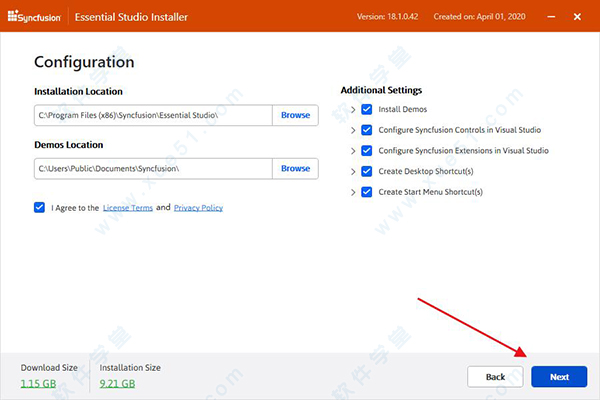Expand Create Start Menu Shortcut(s) chevron
This screenshot has width=600, height=400.
click(x=353, y=192)
